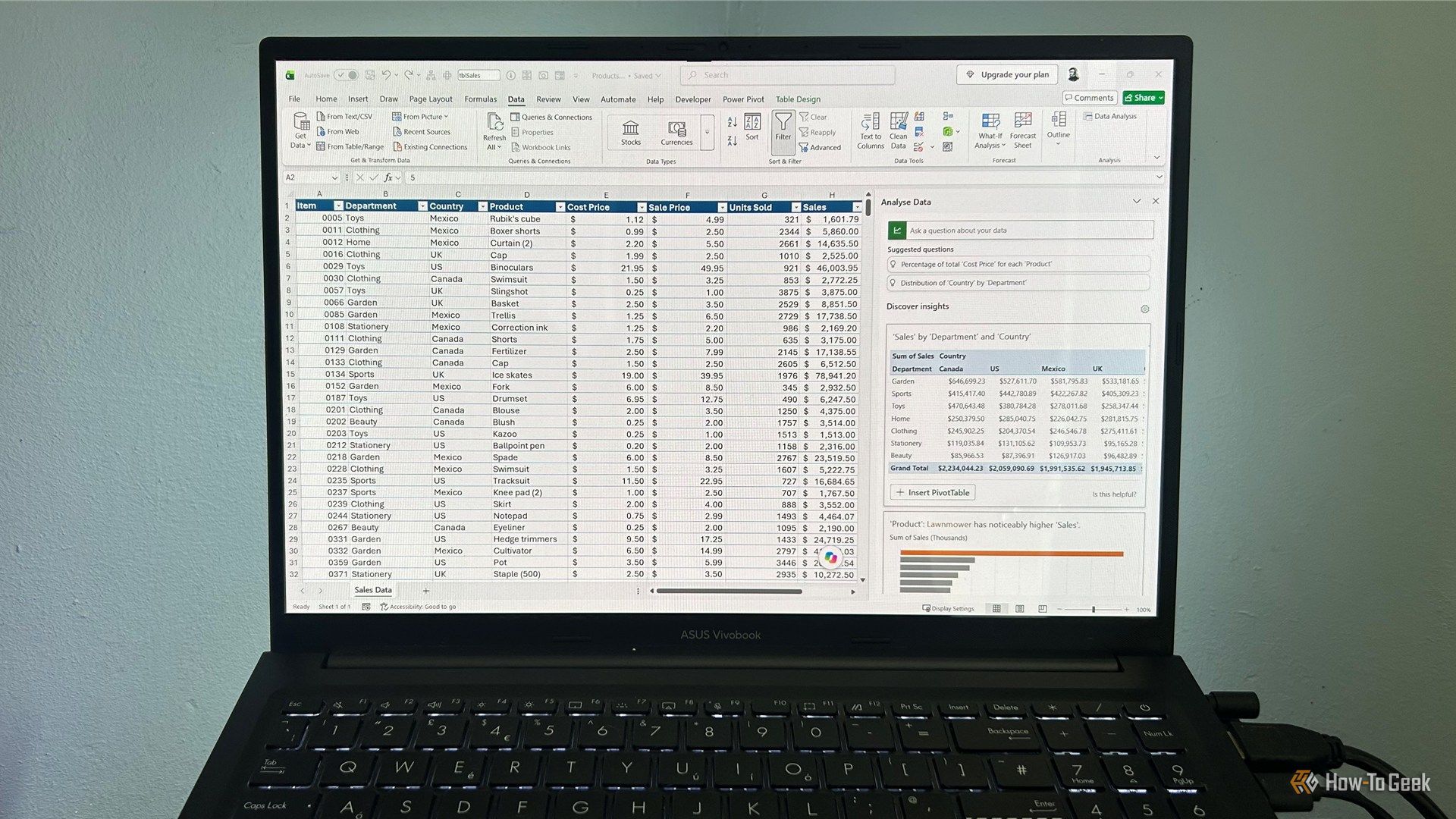Click From Table/Range
This screenshot has width=1456, height=819.
pos(350,147)
